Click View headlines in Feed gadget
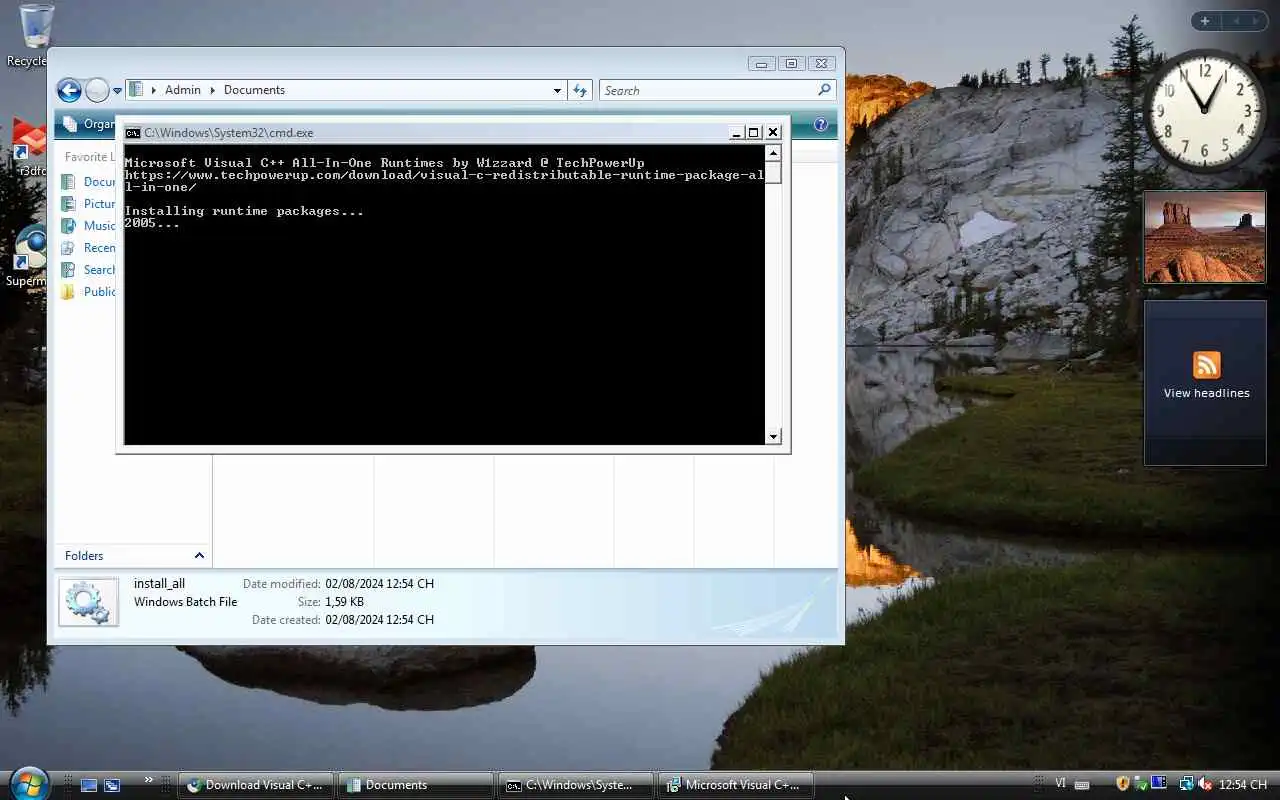 click(x=1206, y=393)
